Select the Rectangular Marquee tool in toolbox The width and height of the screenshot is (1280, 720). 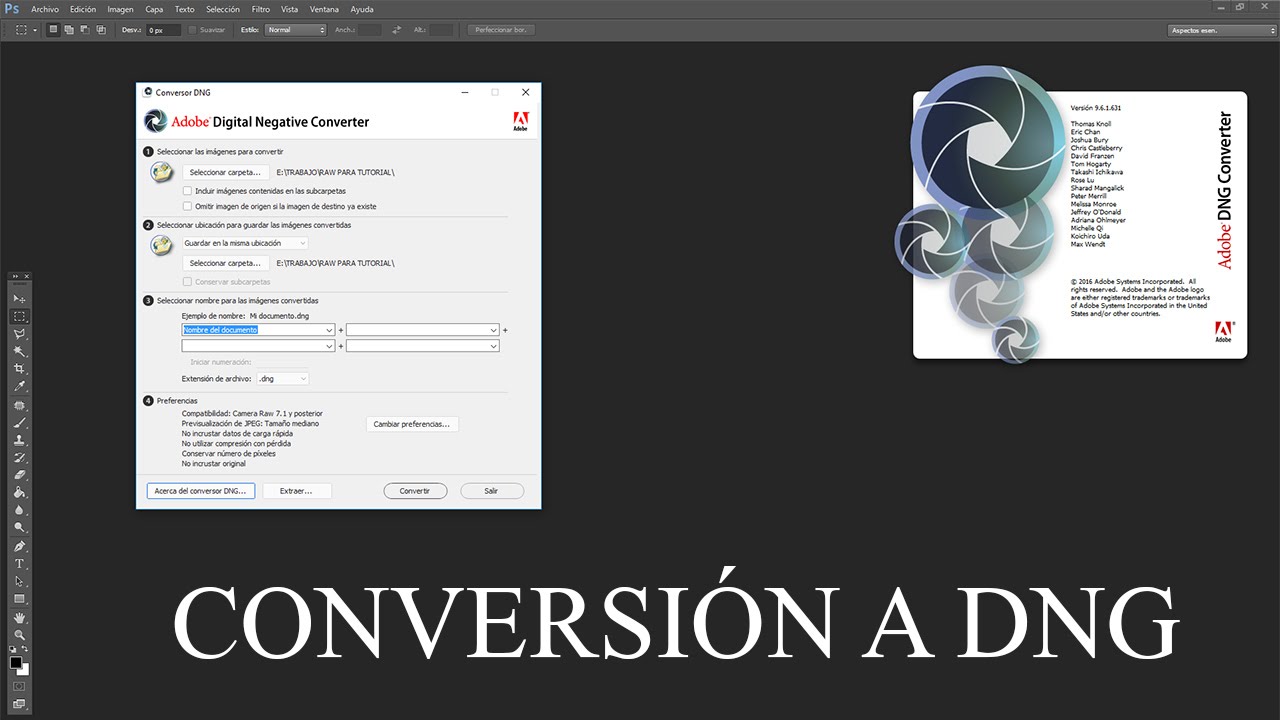pos(19,316)
